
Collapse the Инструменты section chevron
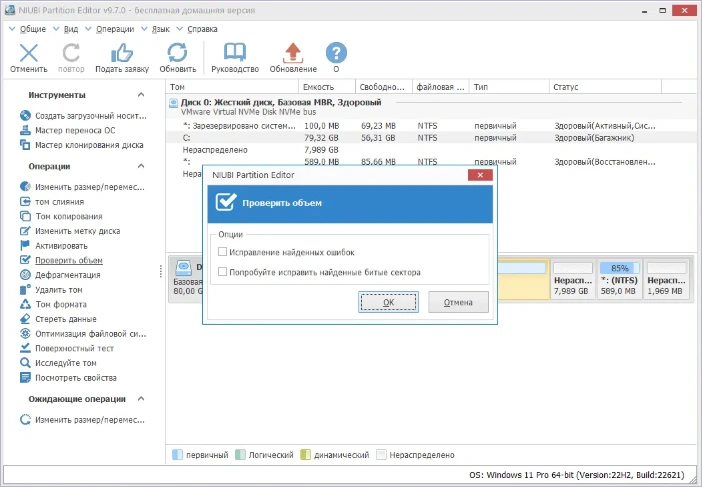(141, 95)
